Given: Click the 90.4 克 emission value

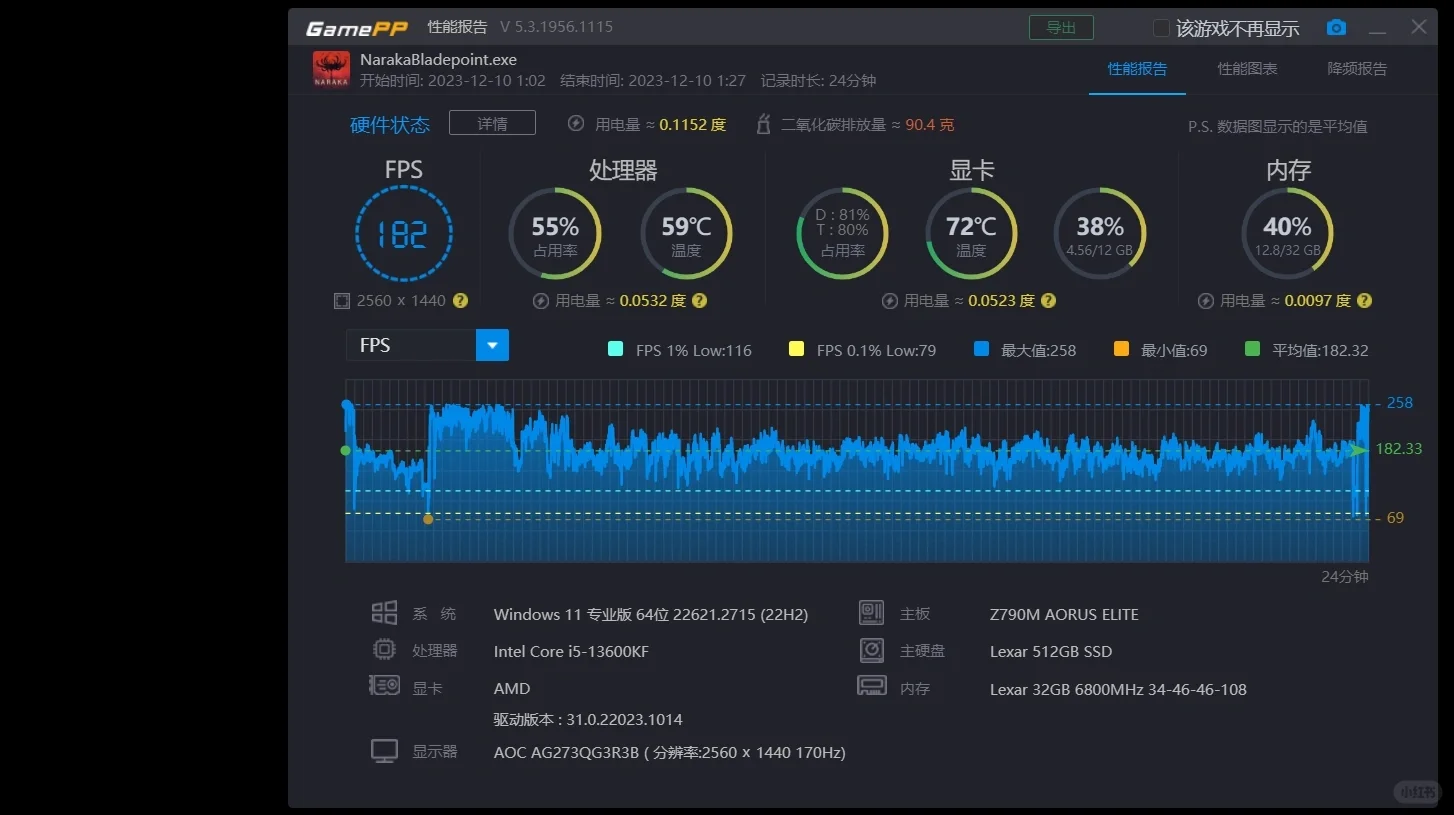Looking at the screenshot, I should click(x=930, y=125).
